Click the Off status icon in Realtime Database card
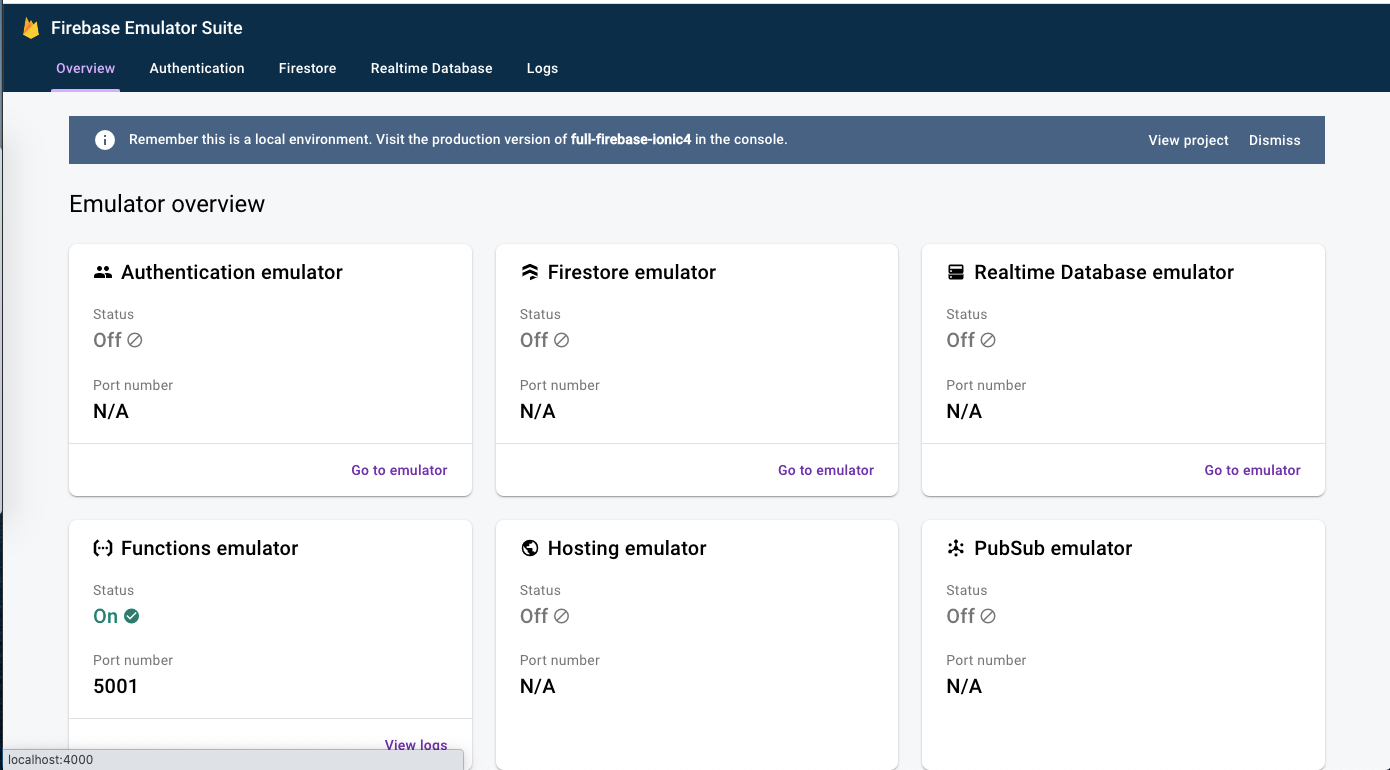Screen dimensions: 1390x770 tap(988, 340)
